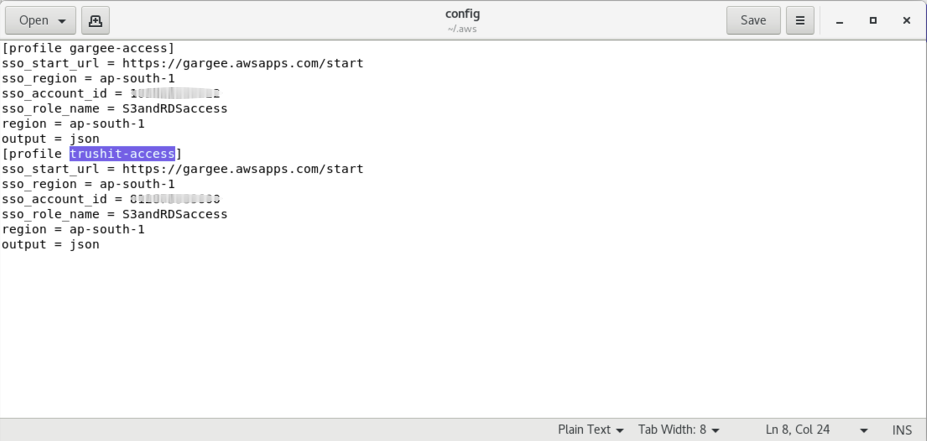Open the Plain Text language selector
This screenshot has height=441, width=927.
tap(590, 430)
